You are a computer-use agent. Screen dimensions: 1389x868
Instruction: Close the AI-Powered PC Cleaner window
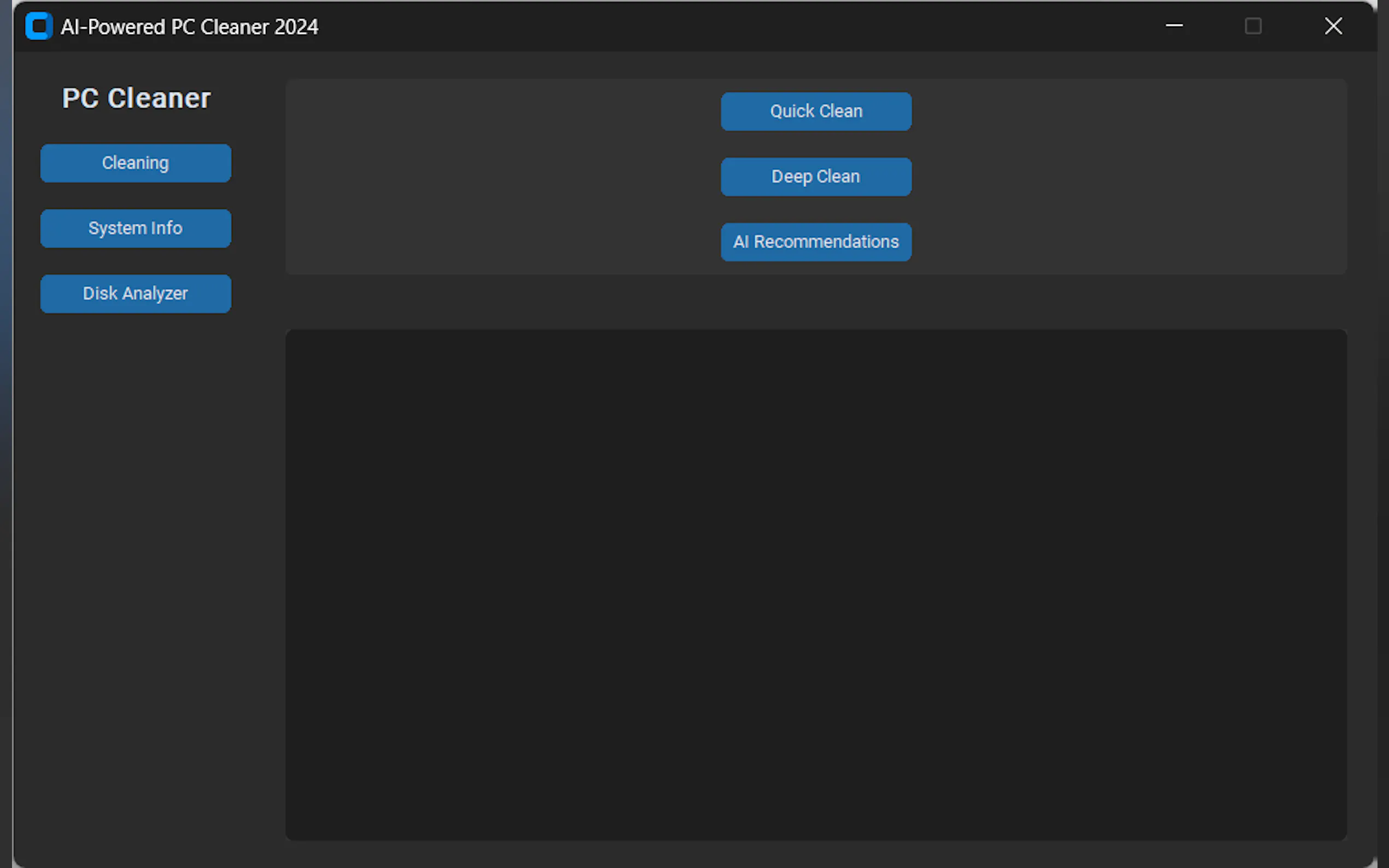click(1333, 26)
